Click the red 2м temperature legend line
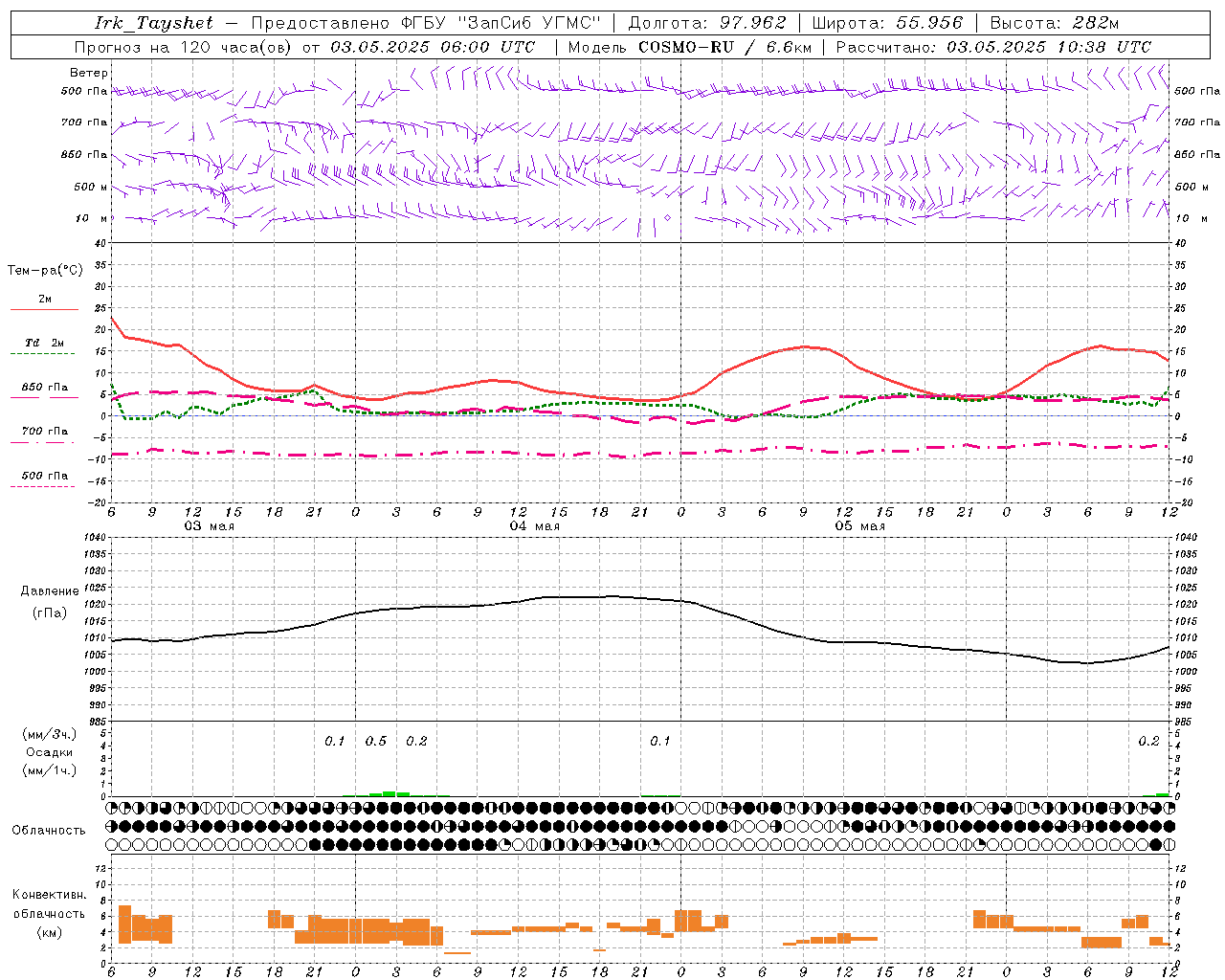 (44, 309)
